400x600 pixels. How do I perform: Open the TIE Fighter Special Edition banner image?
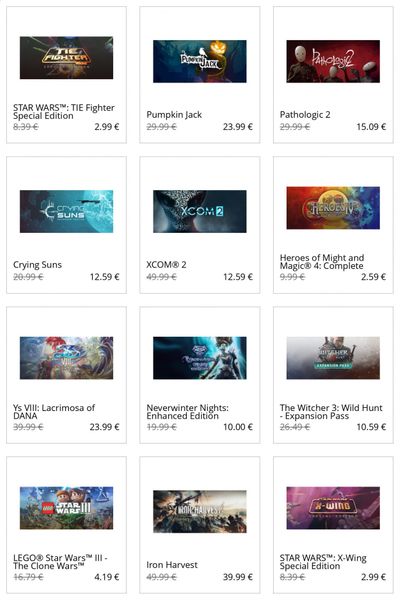66,58
